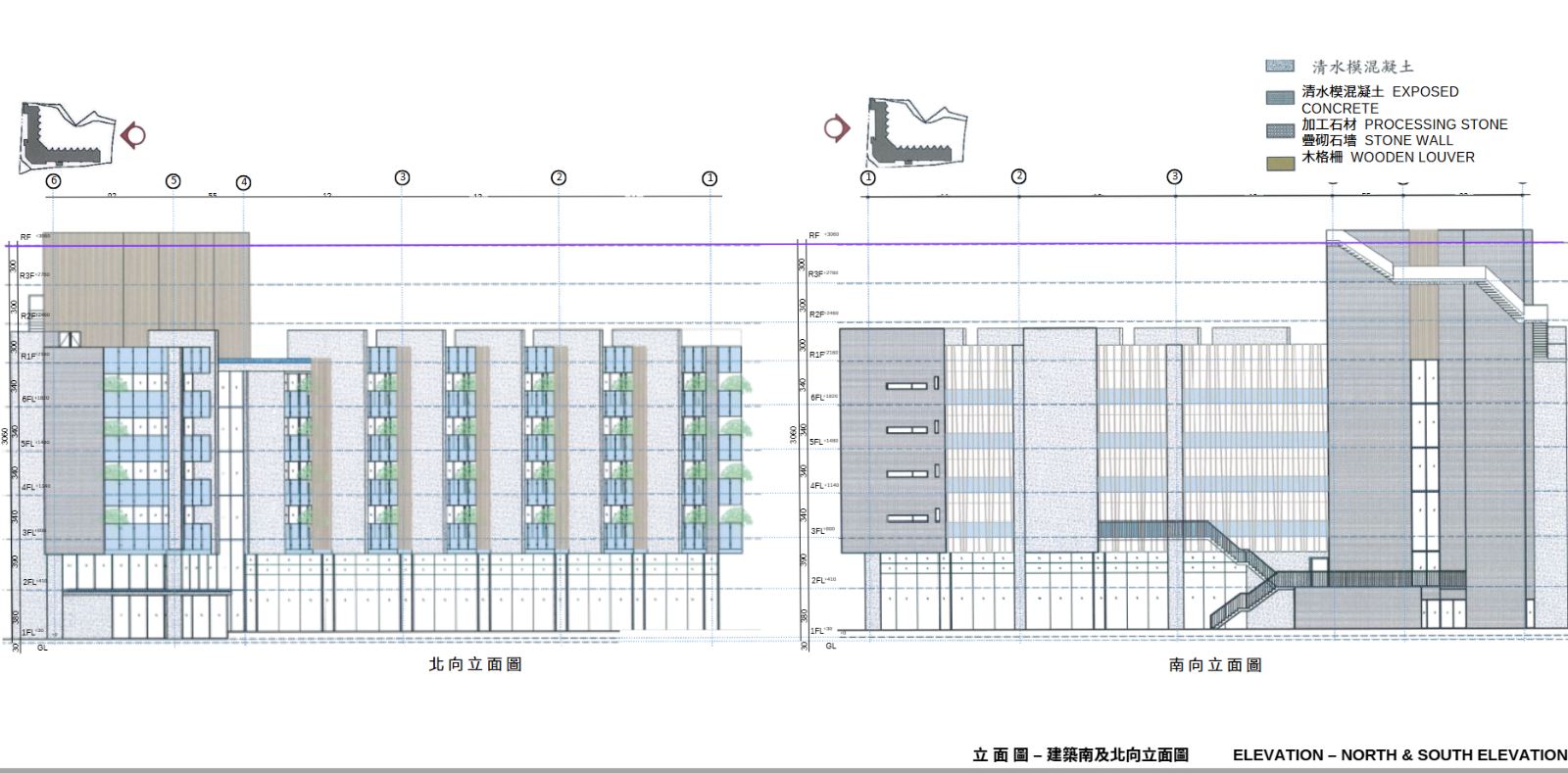Click the orientation arrow beside the north elevation key plan
Image resolution: width=1568 pixels, height=773 pixels.
(134, 134)
